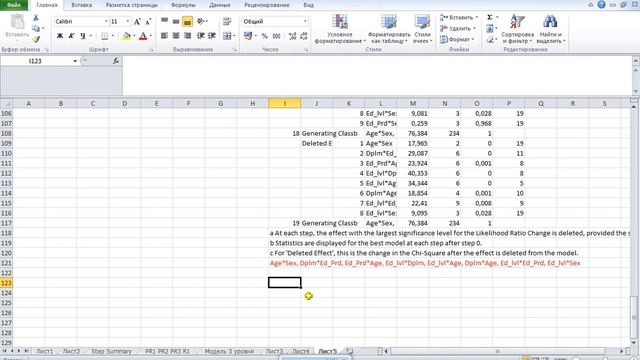
Task: Switch to the Вид tab
Action: pos(309,5)
